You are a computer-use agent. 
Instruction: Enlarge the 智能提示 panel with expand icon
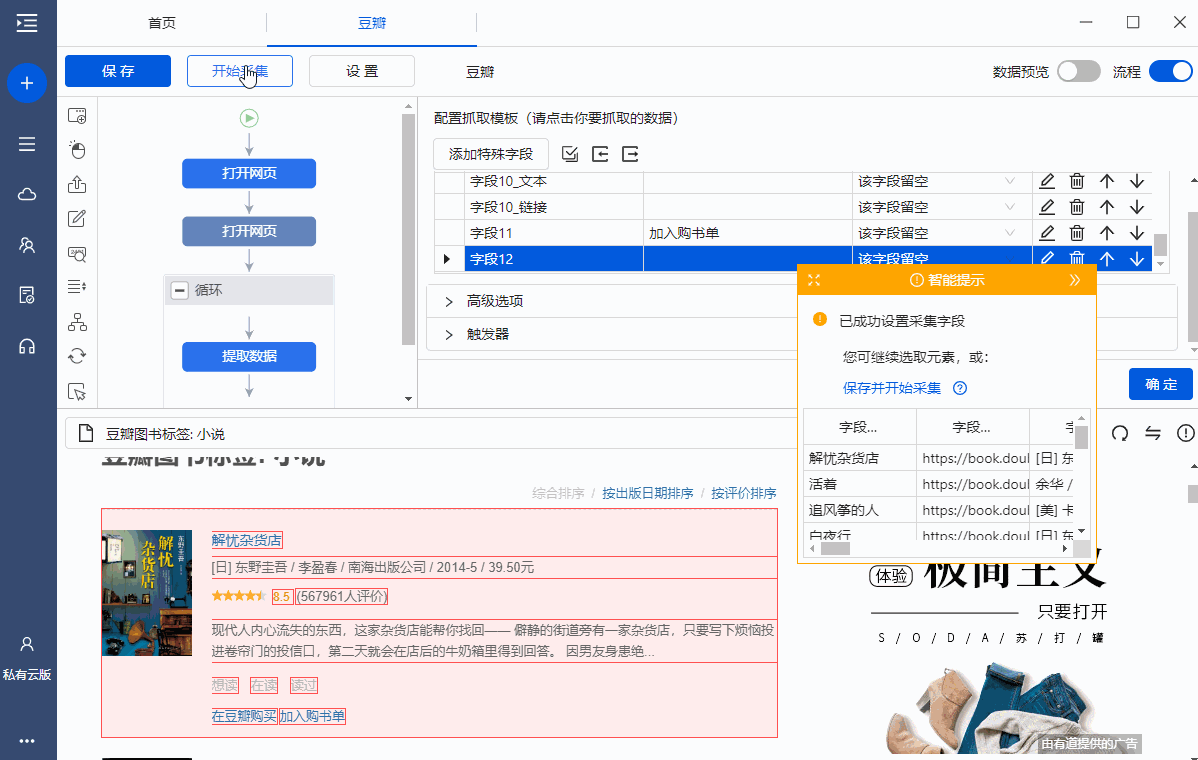814,280
